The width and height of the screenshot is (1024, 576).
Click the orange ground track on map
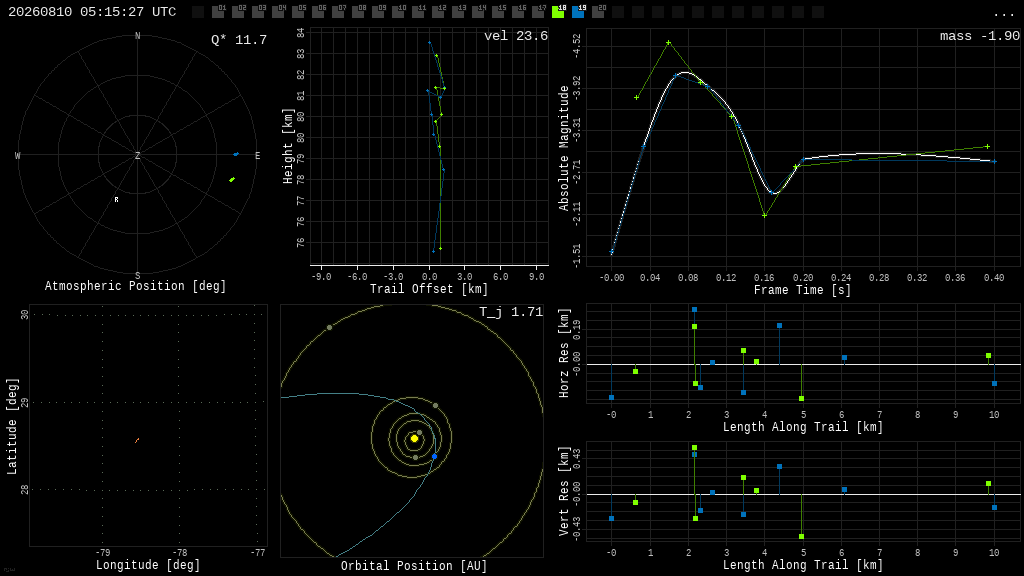click(137, 440)
